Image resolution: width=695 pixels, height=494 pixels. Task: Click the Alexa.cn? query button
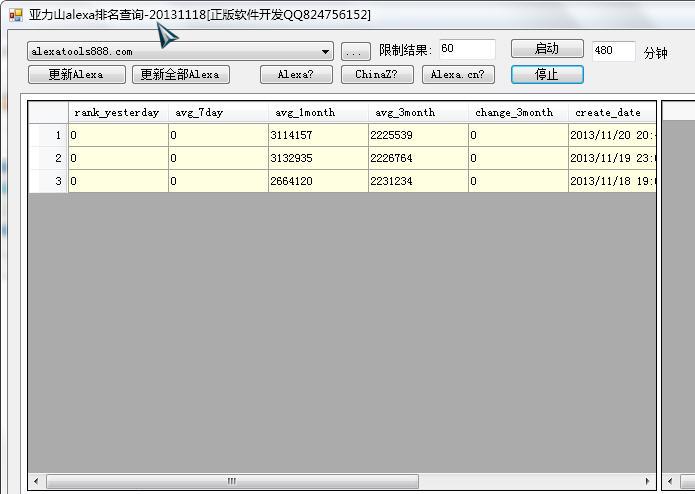[x=458, y=74]
